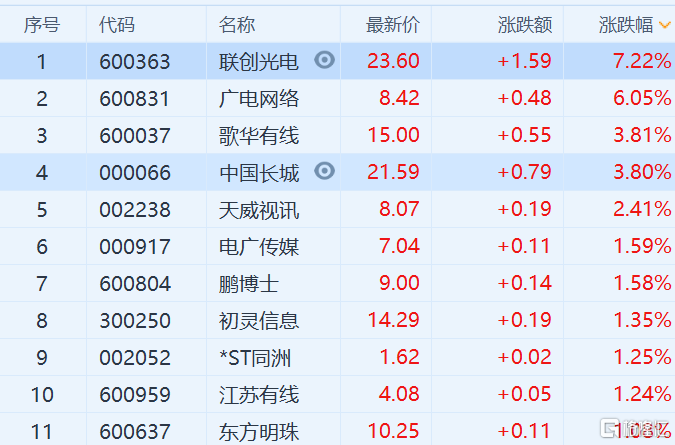675x445 pixels.
Task: Select the price 7.04
Action: click(399, 246)
